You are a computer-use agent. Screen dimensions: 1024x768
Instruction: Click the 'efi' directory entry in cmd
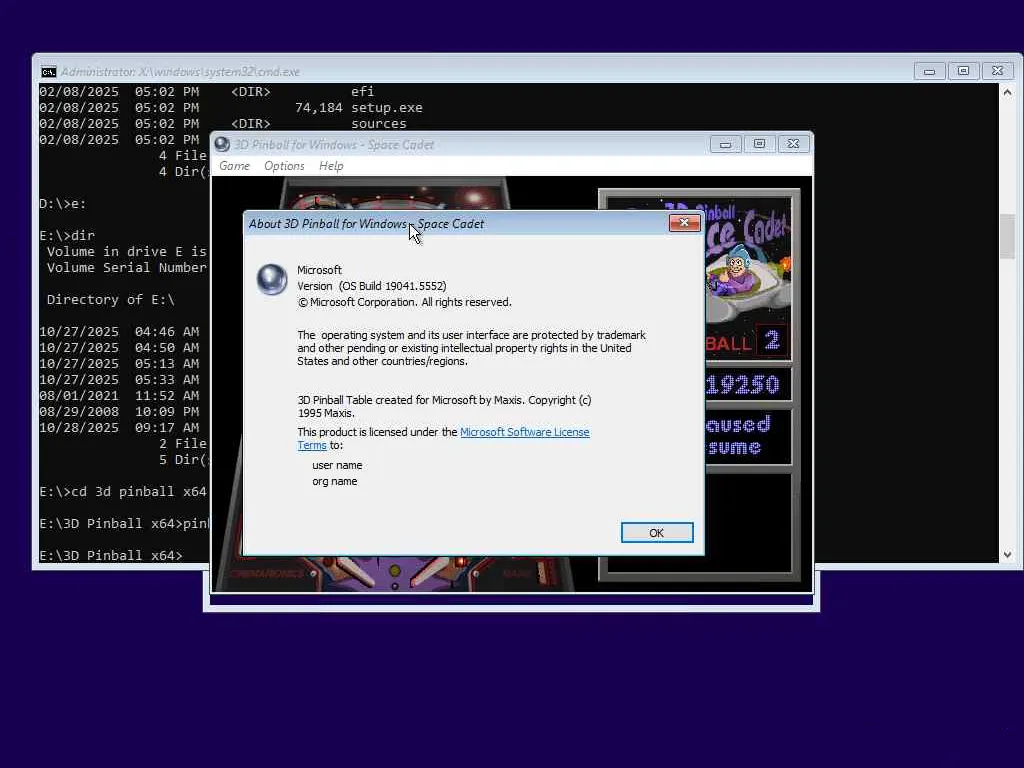pos(362,91)
